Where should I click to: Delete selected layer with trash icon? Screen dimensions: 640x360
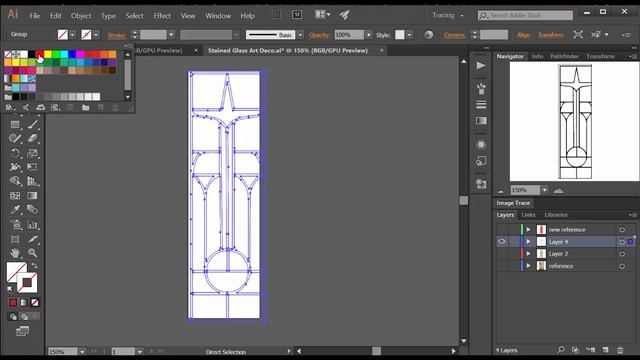[620, 350]
